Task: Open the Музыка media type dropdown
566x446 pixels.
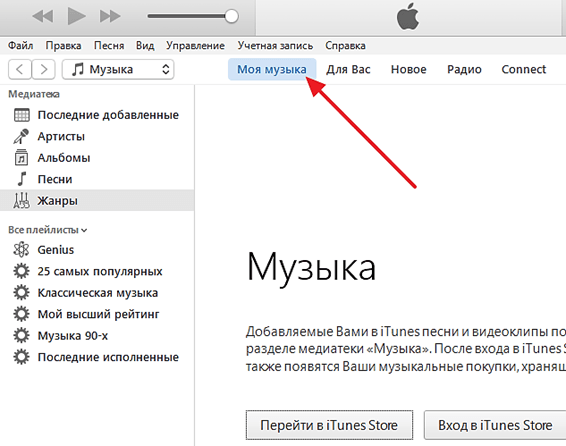Action: pos(118,69)
